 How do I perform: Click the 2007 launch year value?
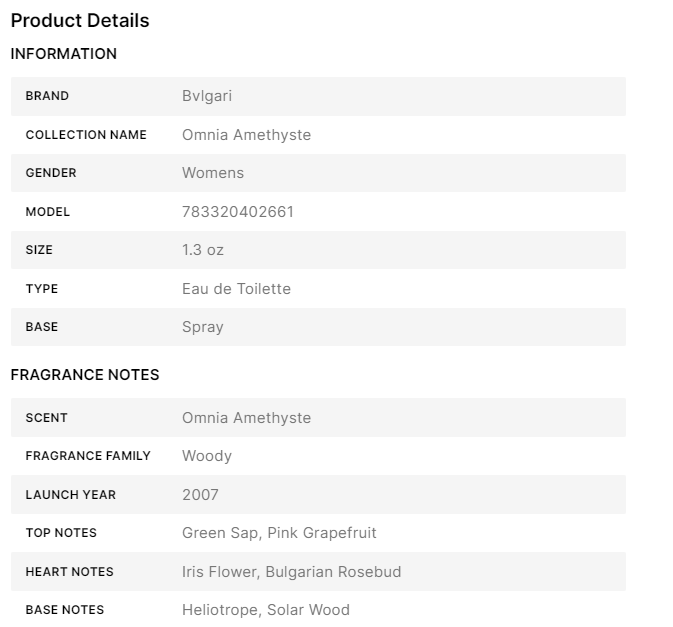pos(200,495)
